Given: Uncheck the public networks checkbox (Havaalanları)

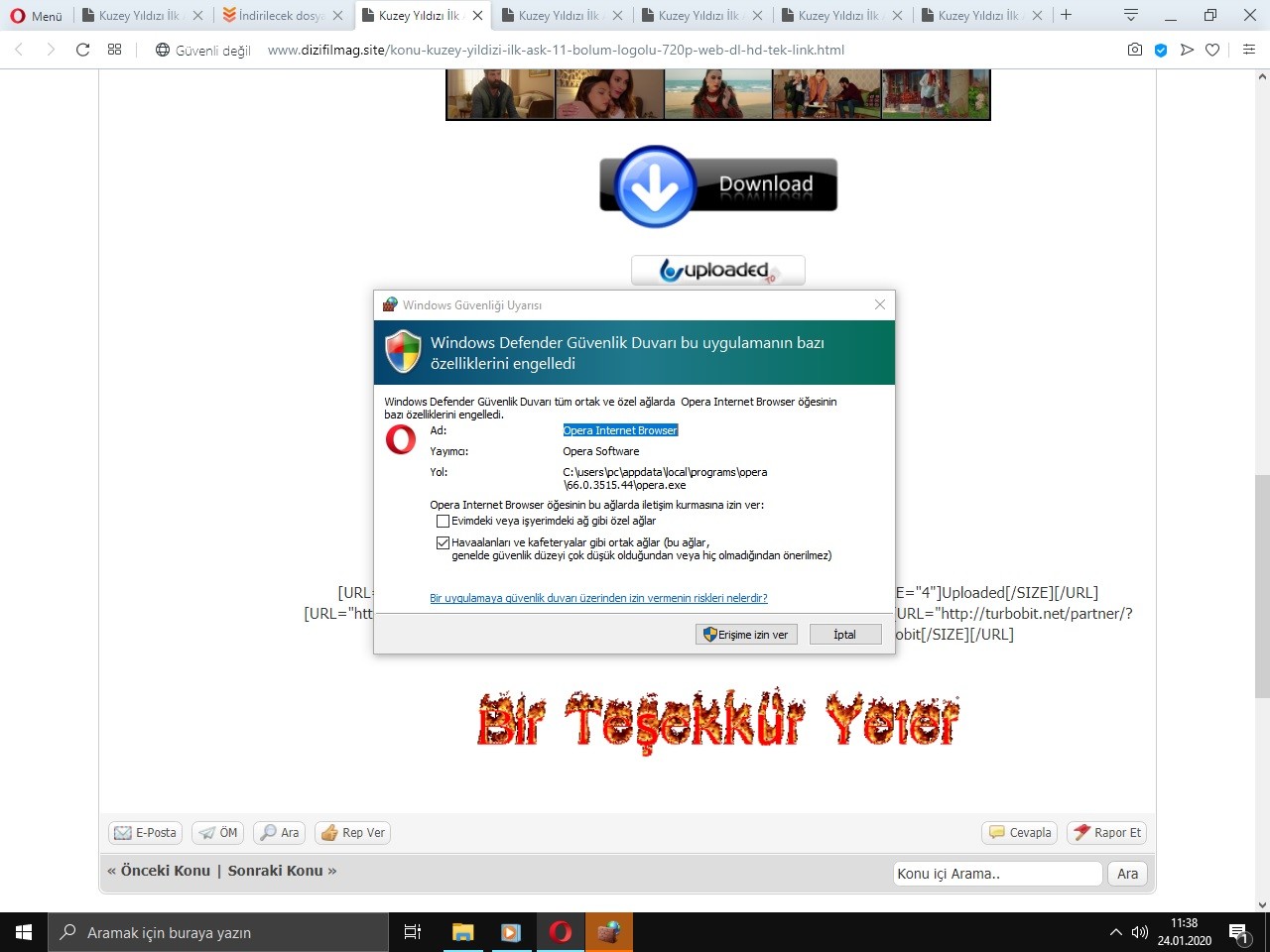Looking at the screenshot, I should click(x=443, y=542).
